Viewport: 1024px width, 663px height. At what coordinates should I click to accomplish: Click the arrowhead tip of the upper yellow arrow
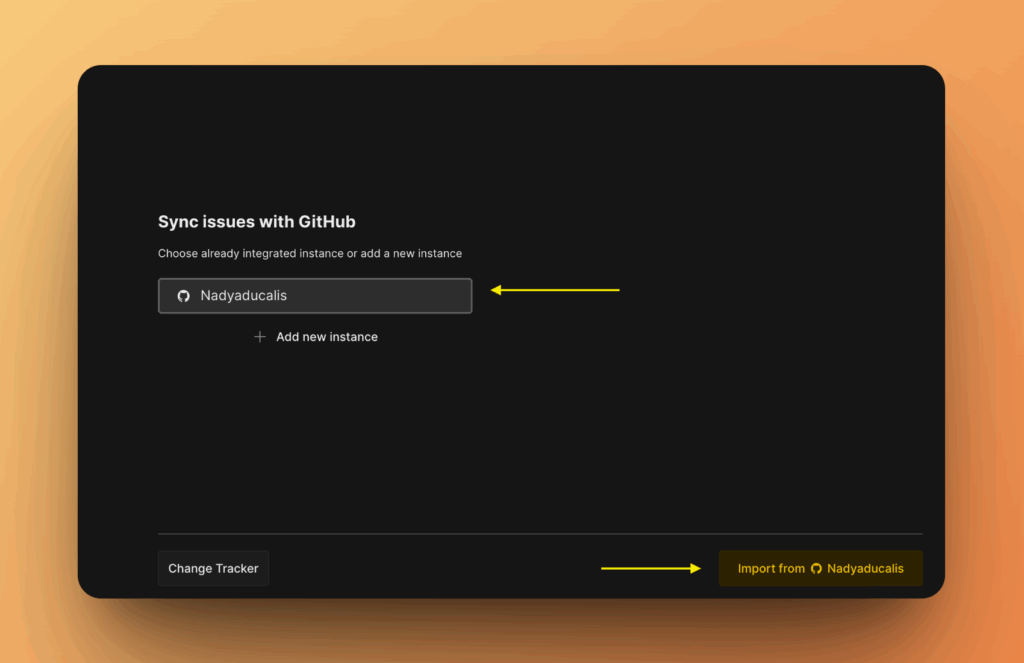click(493, 290)
